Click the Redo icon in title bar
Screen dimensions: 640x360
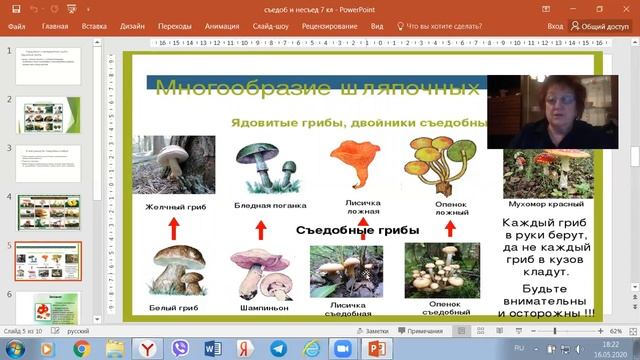tap(54, 9)
